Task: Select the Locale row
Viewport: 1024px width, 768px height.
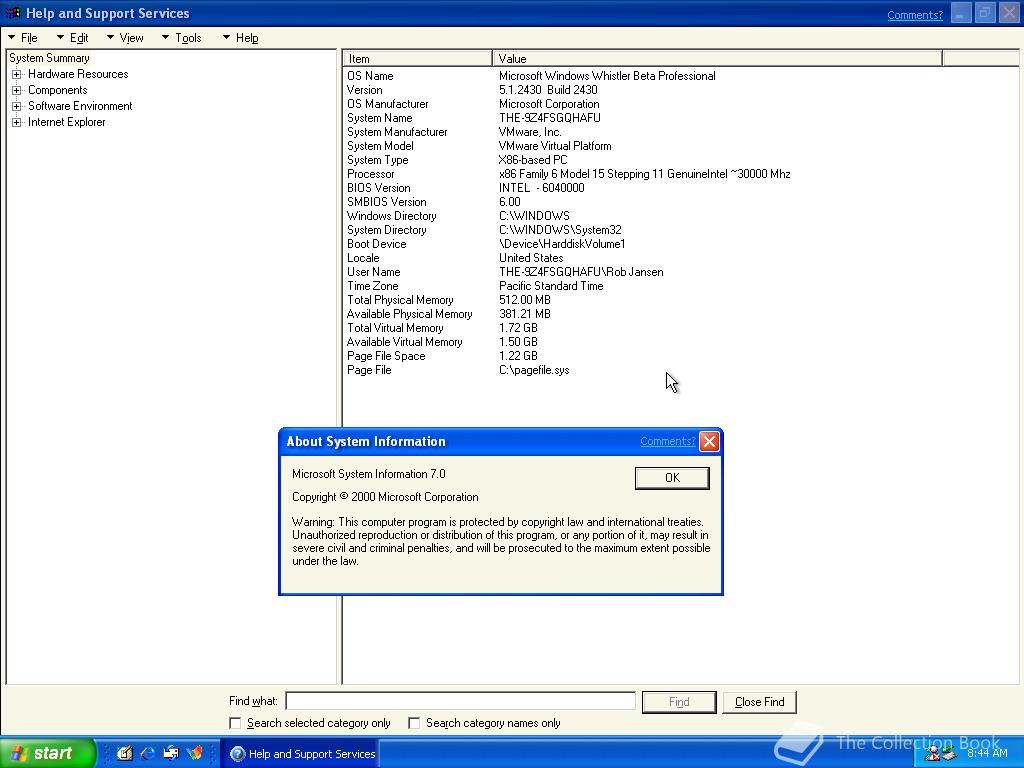Action: click(455, 258)
